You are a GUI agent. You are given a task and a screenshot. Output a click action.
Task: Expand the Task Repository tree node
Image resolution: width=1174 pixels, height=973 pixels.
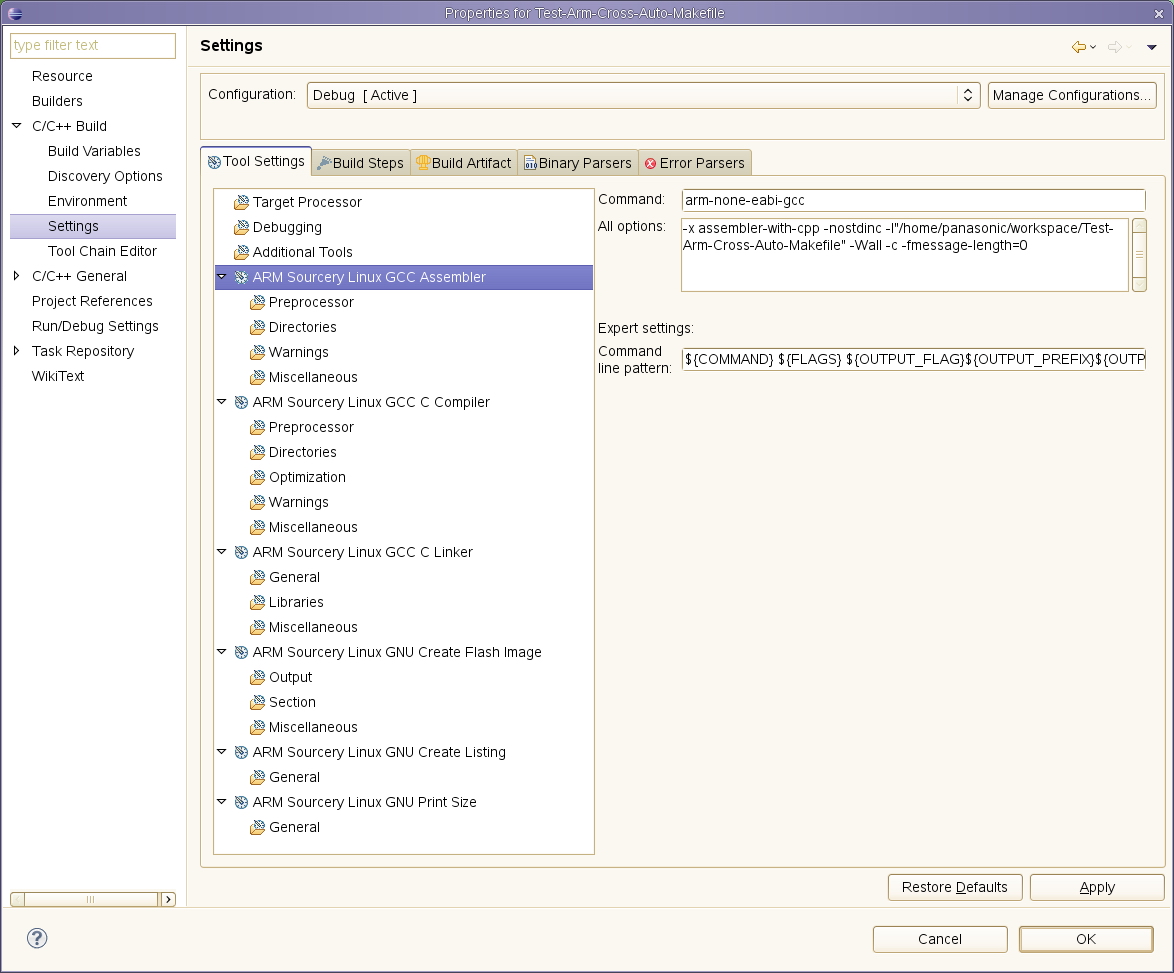[16, 351]
